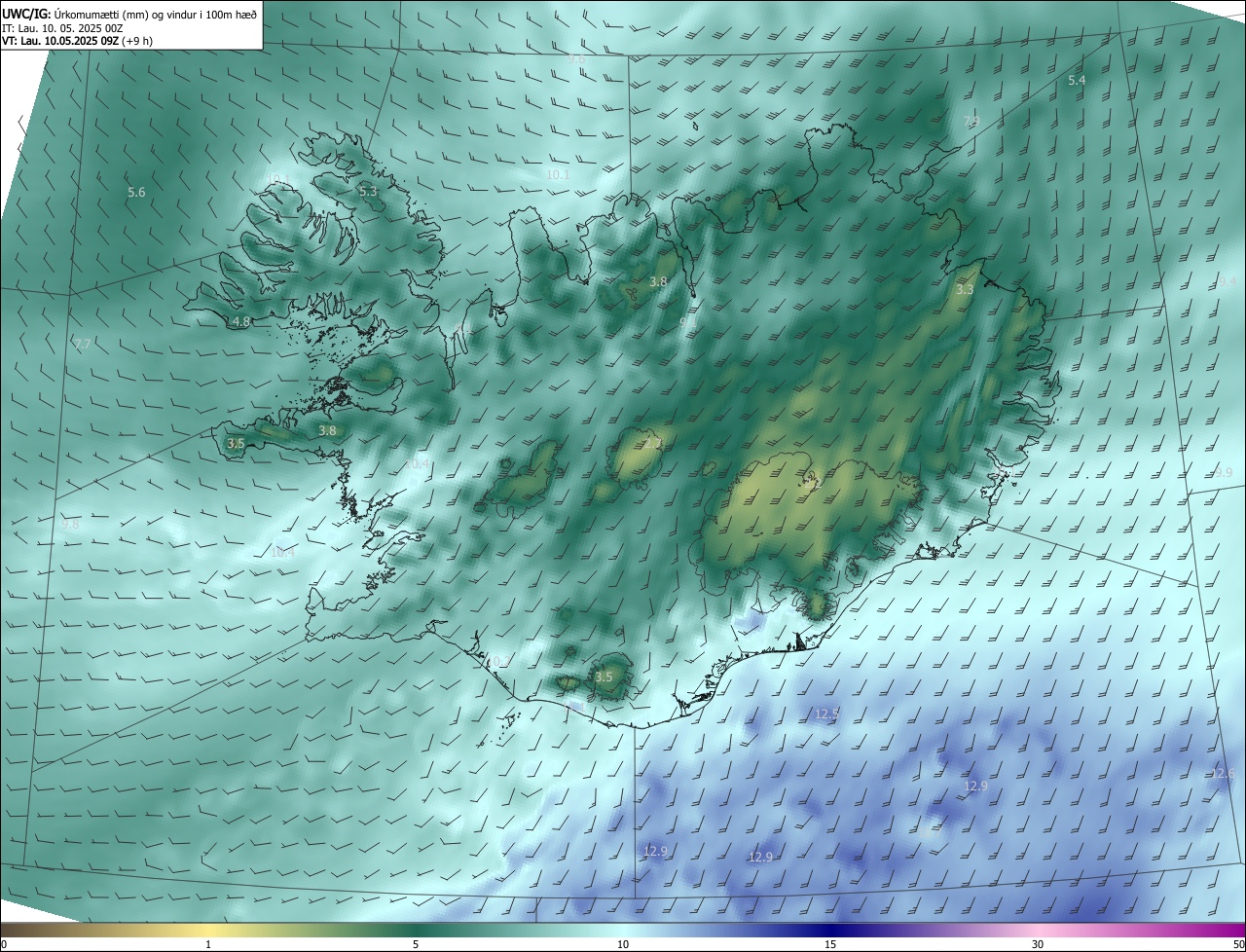
Task: Click the 9.6 value label on the map
Action: (x=576, y=59)
